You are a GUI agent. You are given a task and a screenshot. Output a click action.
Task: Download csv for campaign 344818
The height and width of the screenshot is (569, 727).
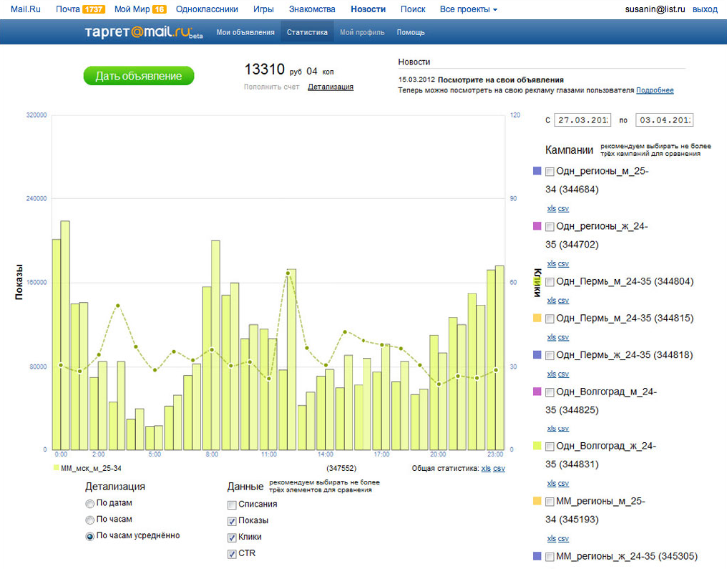pos(563,374)
